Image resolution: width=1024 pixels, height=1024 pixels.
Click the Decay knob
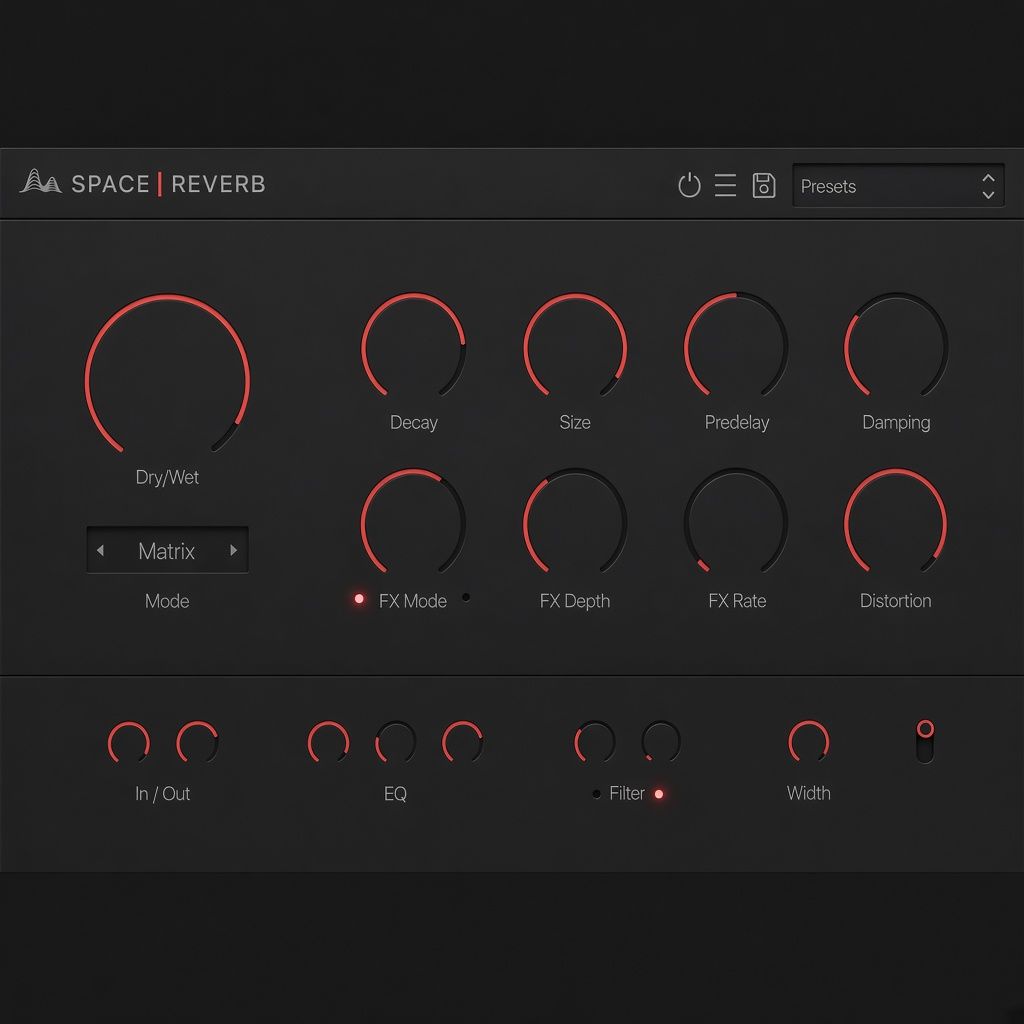pos(413,345)
